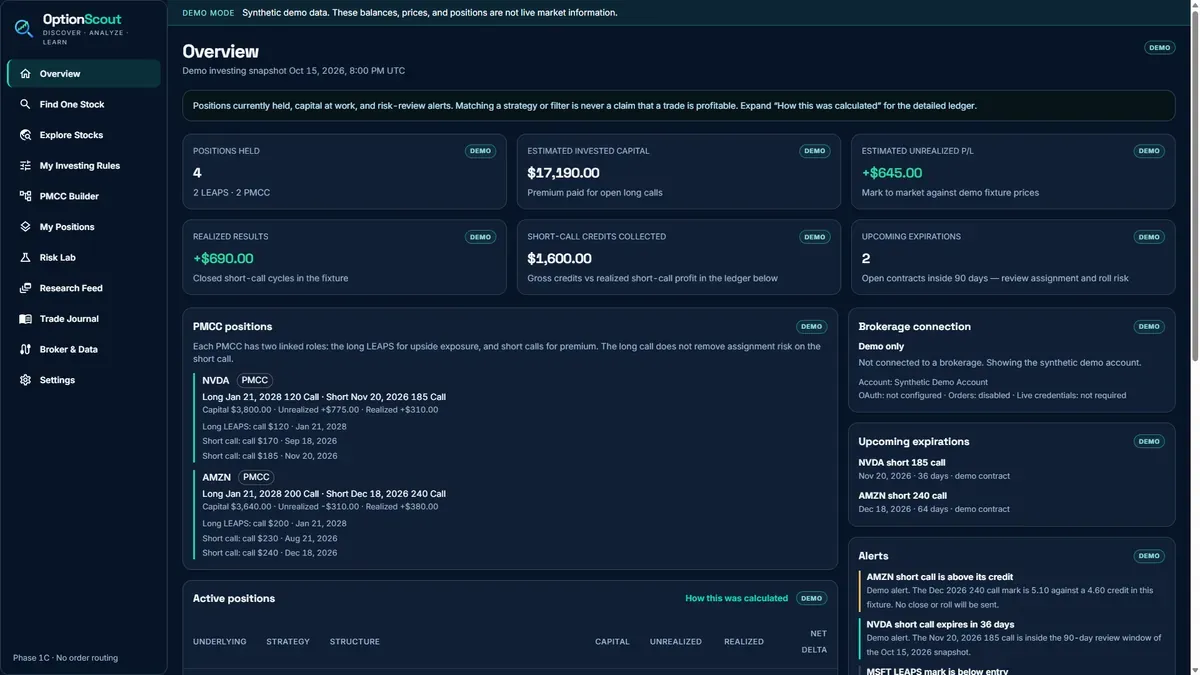
Task: Click the $17,190.00 invested capital value
Action: (x=563, y=173)
